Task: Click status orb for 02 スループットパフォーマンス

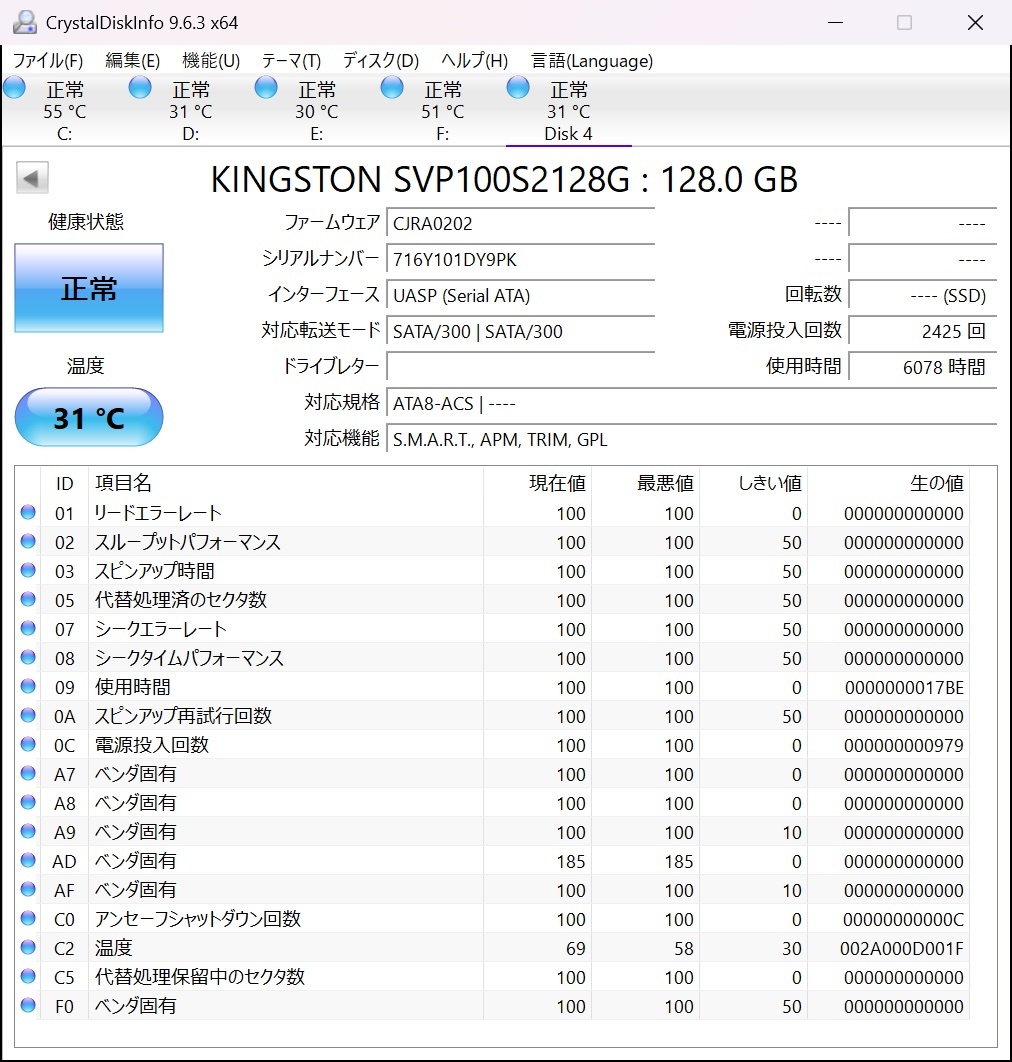Action: [28, 541]
